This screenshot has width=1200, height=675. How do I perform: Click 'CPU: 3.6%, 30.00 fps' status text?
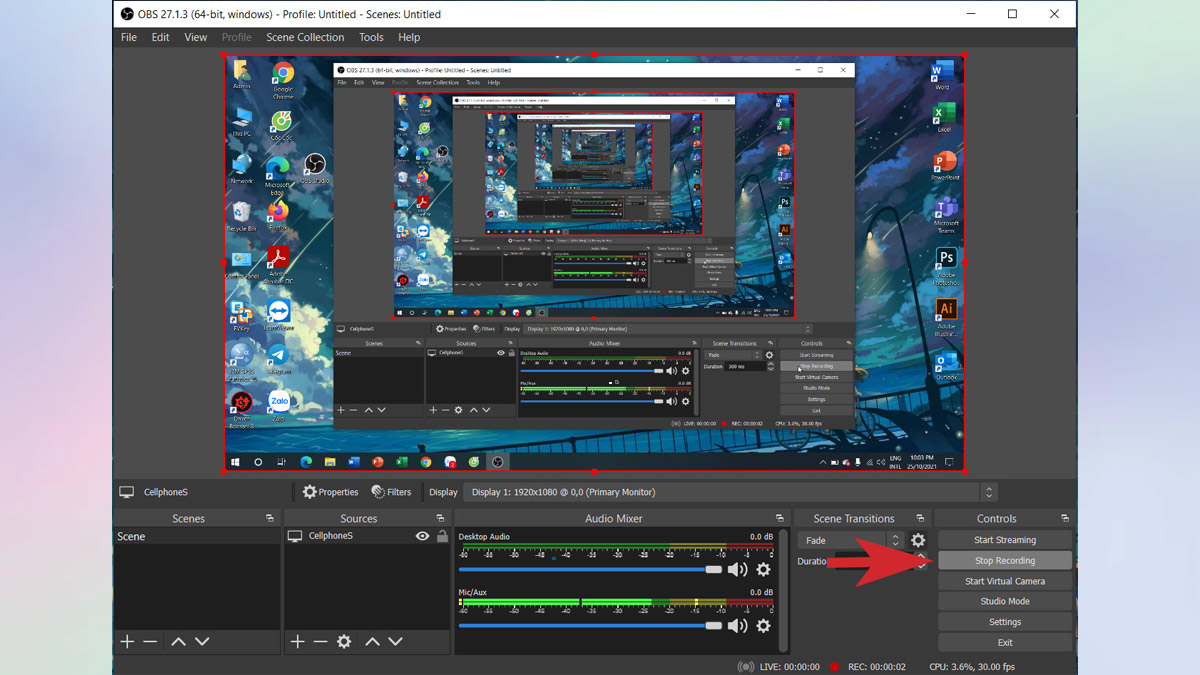972,666
